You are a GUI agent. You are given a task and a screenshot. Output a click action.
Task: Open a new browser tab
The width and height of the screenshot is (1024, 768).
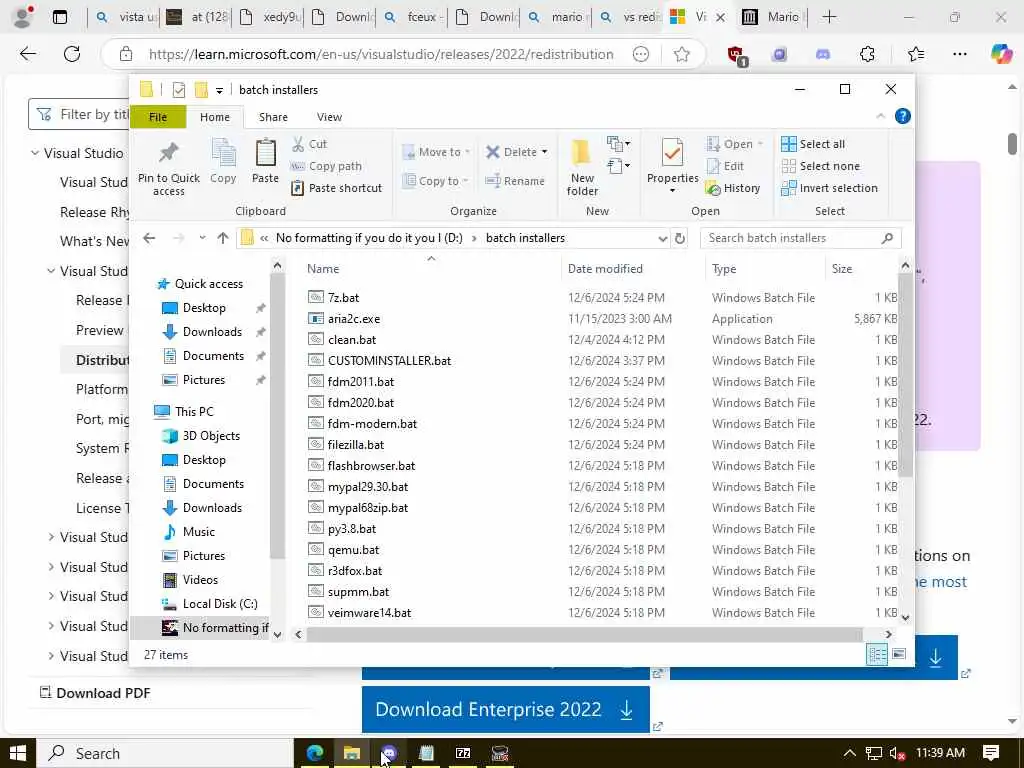[829, 17]
